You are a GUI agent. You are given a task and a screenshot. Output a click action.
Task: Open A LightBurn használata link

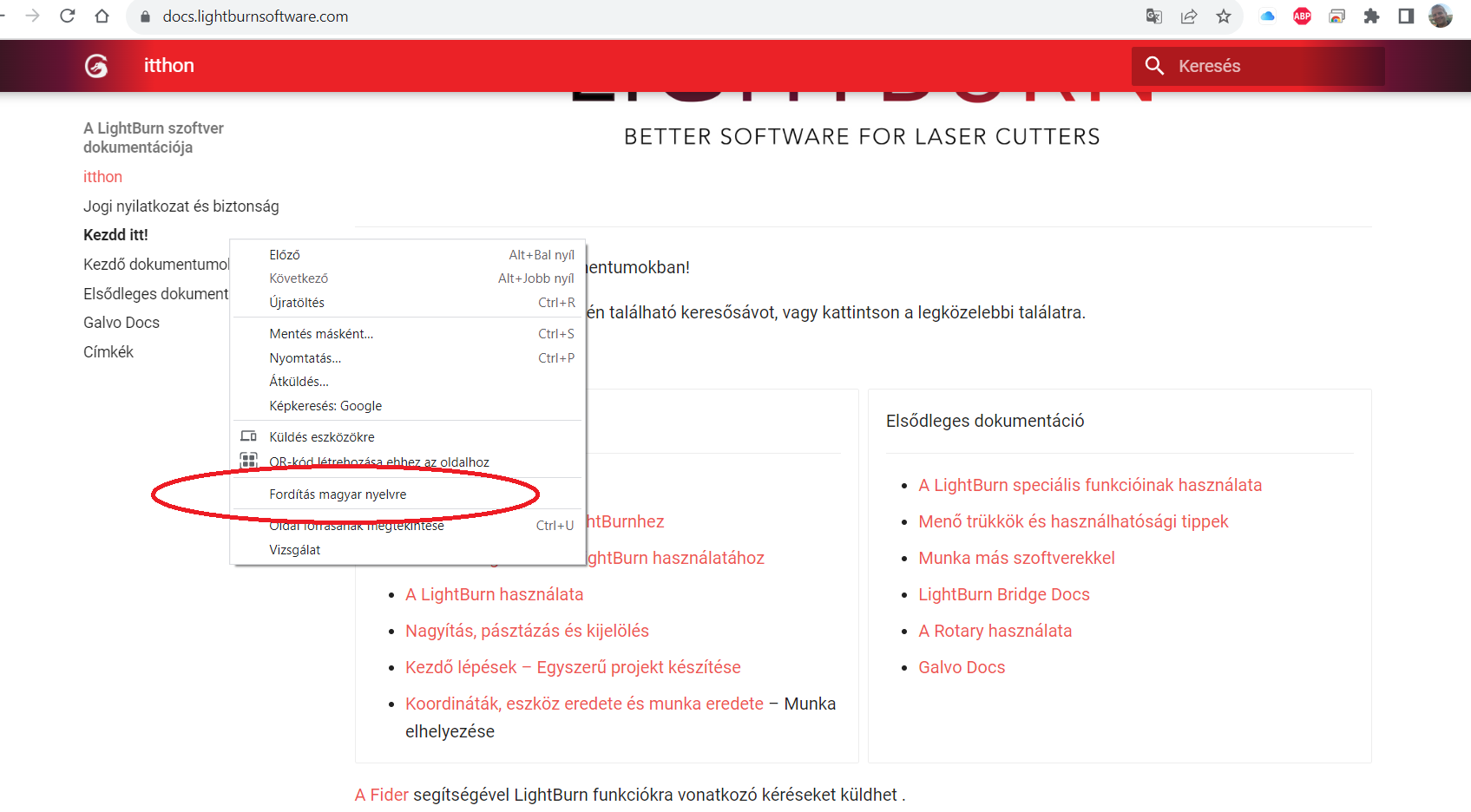(x=495, y=594)
